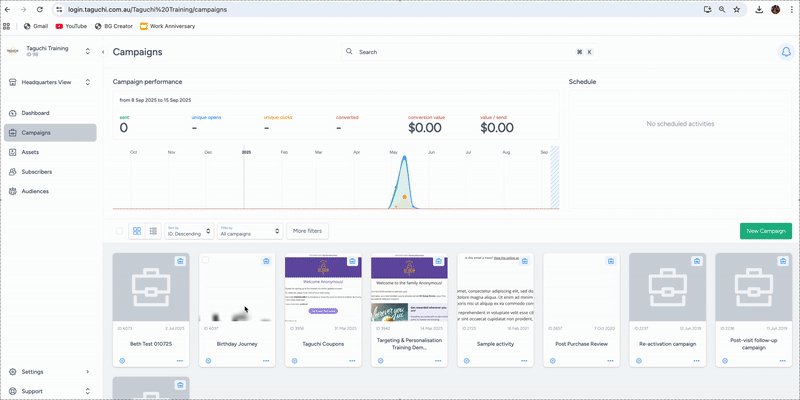Image resolution: width=800 pixels, height=400 pixels.
Task: Click the New Campaign button
Action: coord(765,231)
